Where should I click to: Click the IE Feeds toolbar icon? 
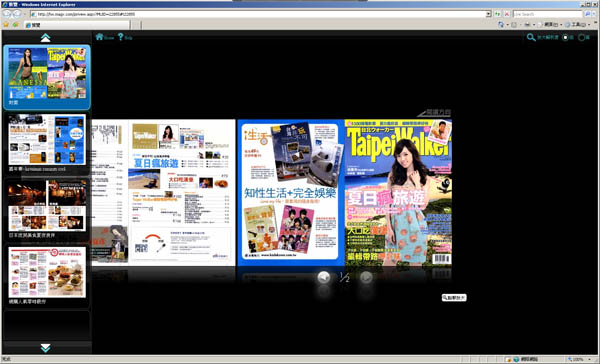coord(514,24)
